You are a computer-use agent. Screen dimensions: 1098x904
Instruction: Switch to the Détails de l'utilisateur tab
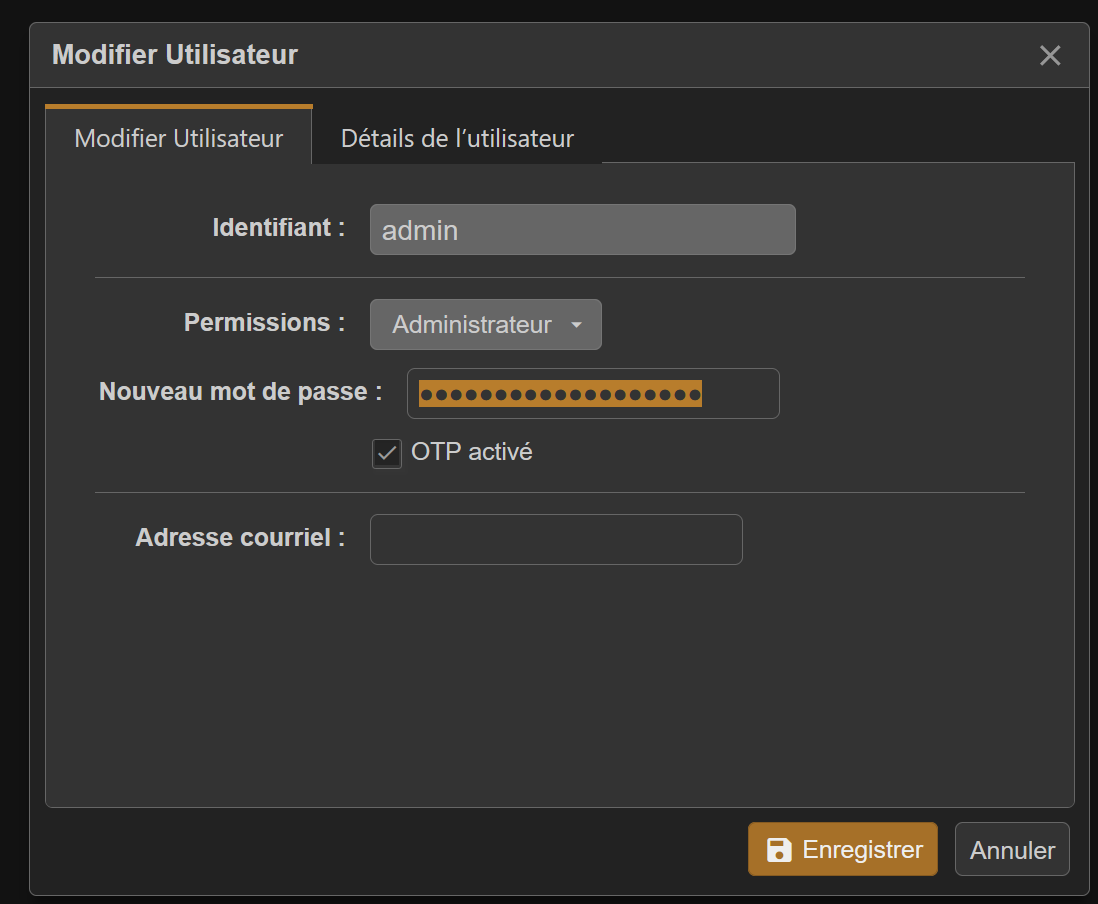click(457, 138)
